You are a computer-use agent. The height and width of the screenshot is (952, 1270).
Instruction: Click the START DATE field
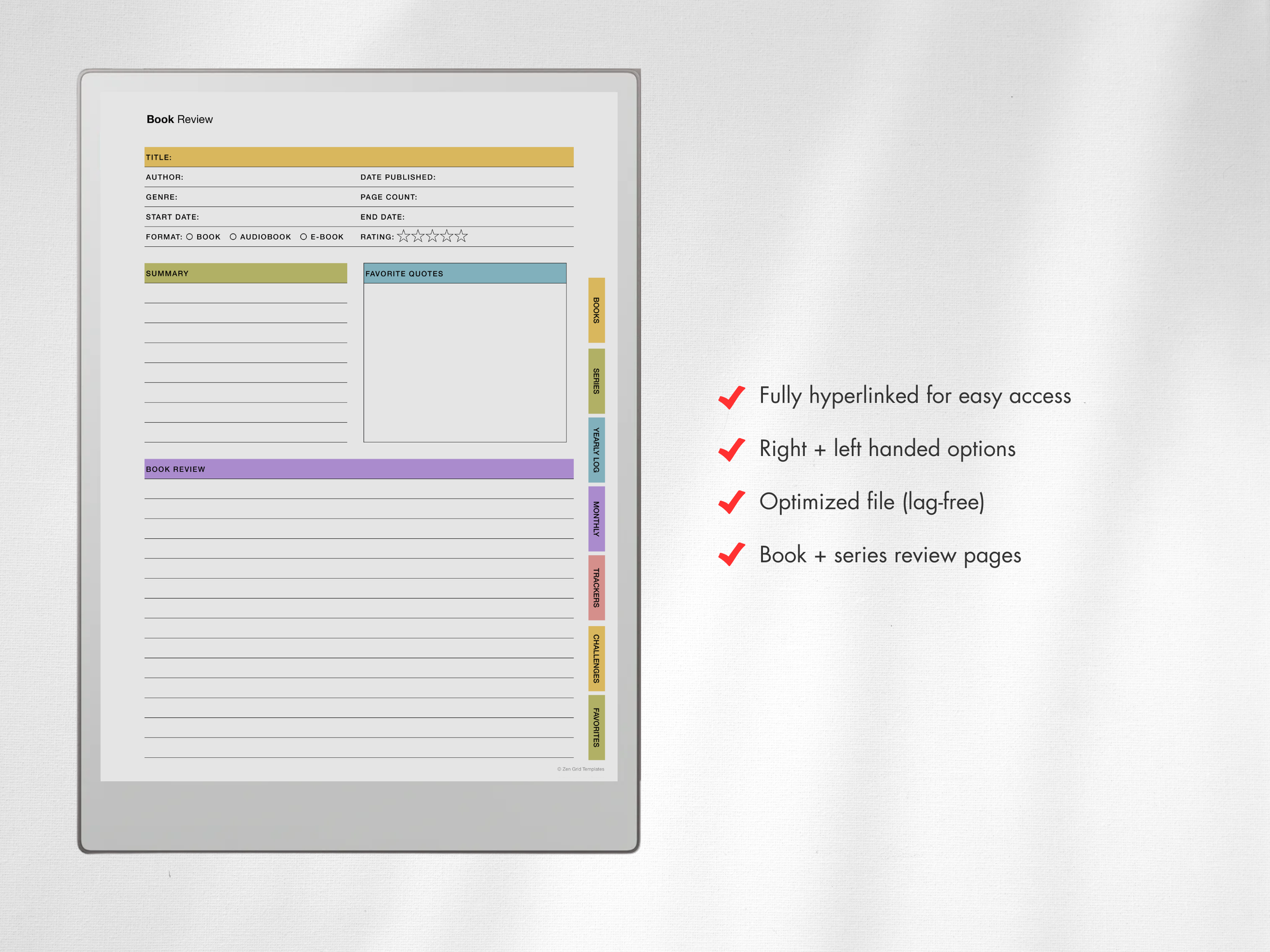coord(251,217)
